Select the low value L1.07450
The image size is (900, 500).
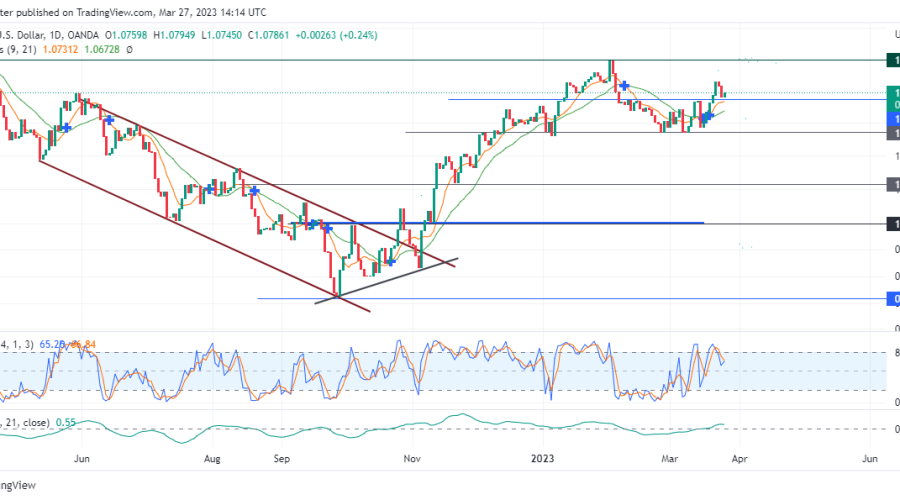pos(221,35)
